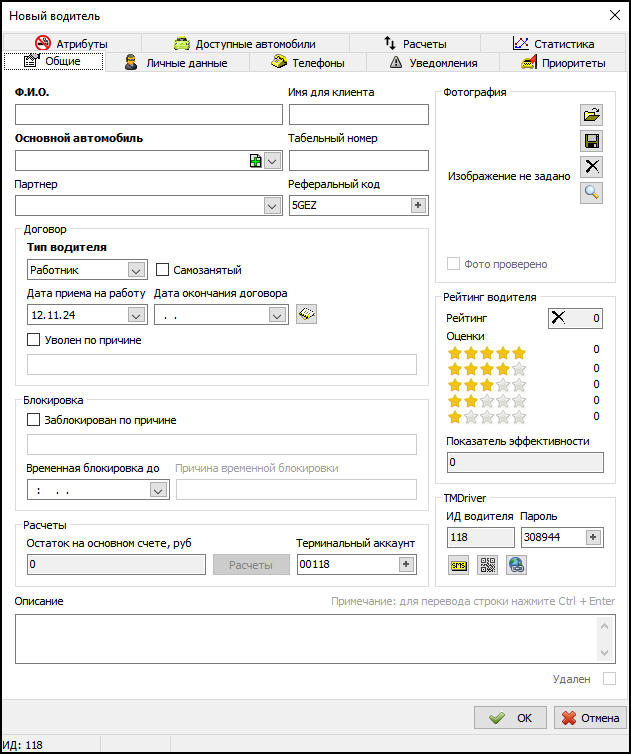Open Дата приема на работу date picker
The height and width of the screenshot is (754, 631).
click(137, 315)
